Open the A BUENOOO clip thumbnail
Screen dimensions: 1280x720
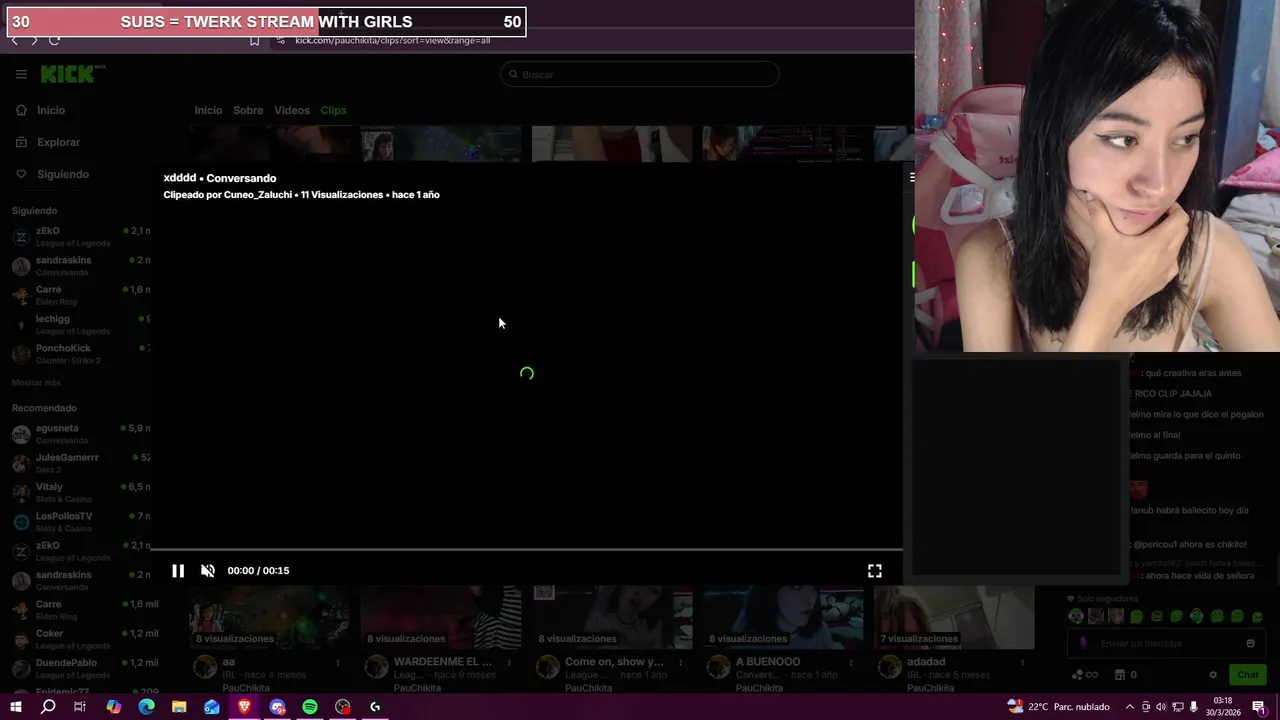click(x=783, y=616)
